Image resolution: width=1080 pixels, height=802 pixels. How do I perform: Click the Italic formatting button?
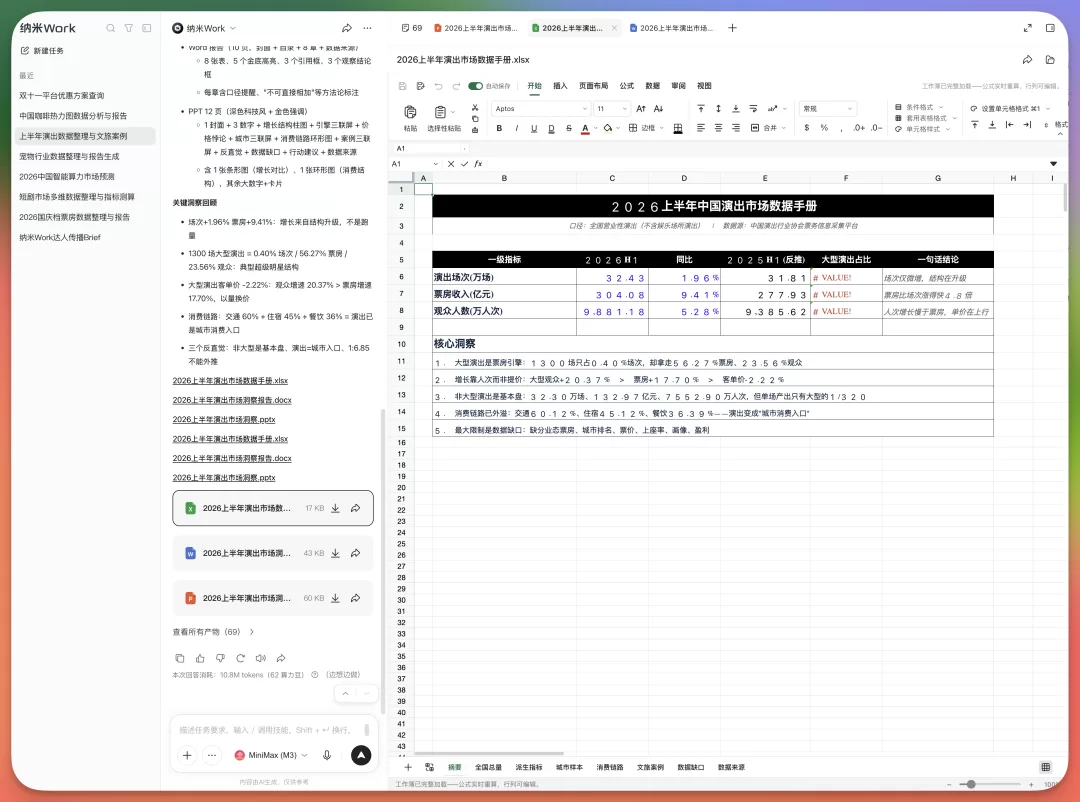(517, 128)
